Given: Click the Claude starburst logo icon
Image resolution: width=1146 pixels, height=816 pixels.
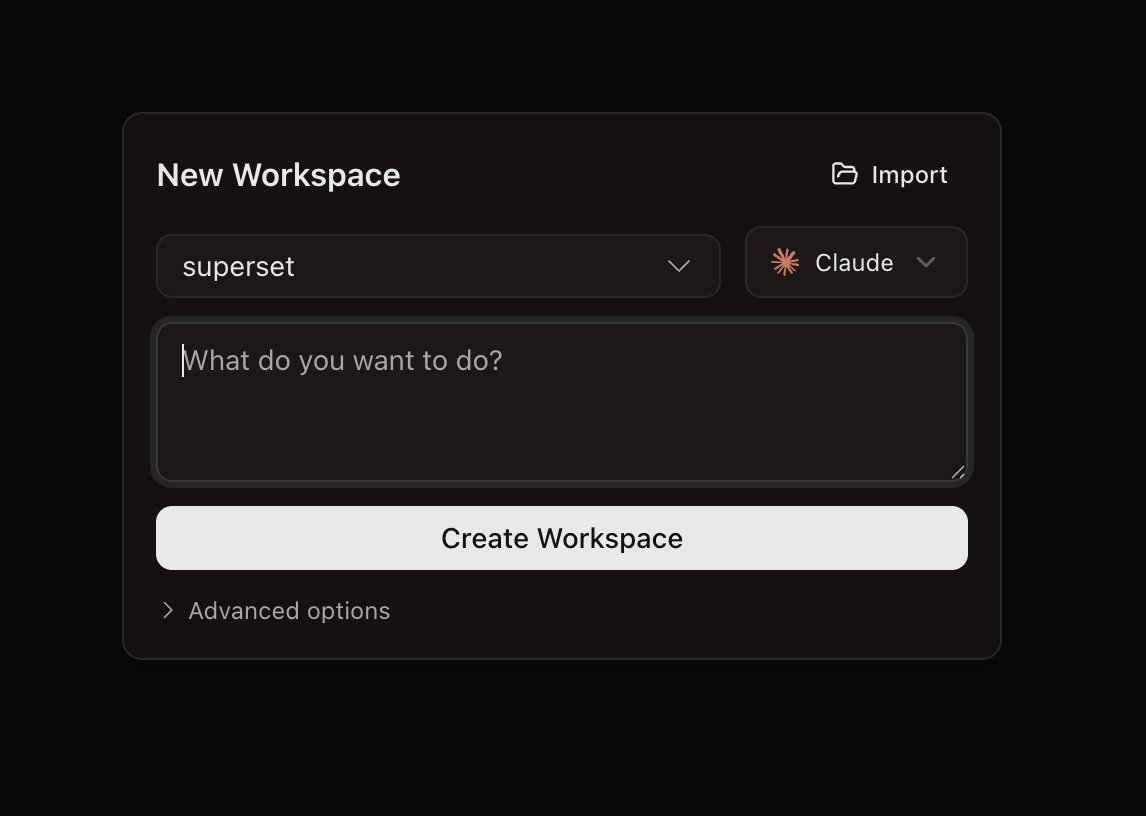Looking at the screenshot, I should point(785,262).
